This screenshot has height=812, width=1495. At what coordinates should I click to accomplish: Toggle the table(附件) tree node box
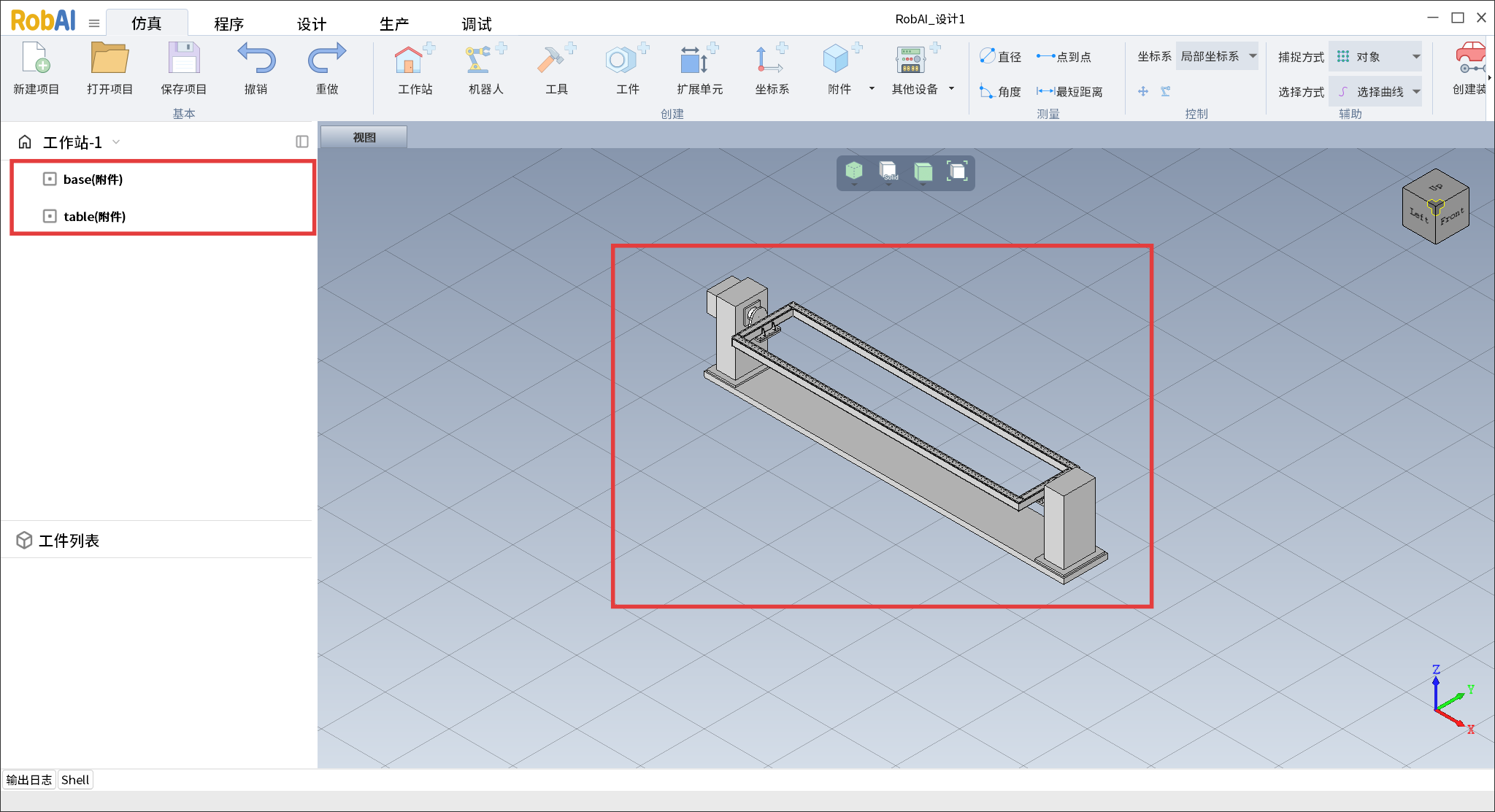[50, 216]
